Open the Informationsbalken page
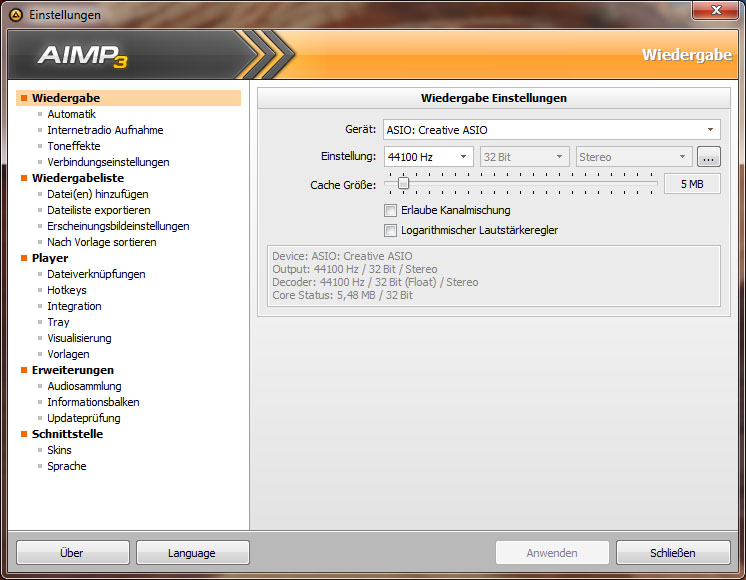The image size is (746, 580). coord(93,402)
